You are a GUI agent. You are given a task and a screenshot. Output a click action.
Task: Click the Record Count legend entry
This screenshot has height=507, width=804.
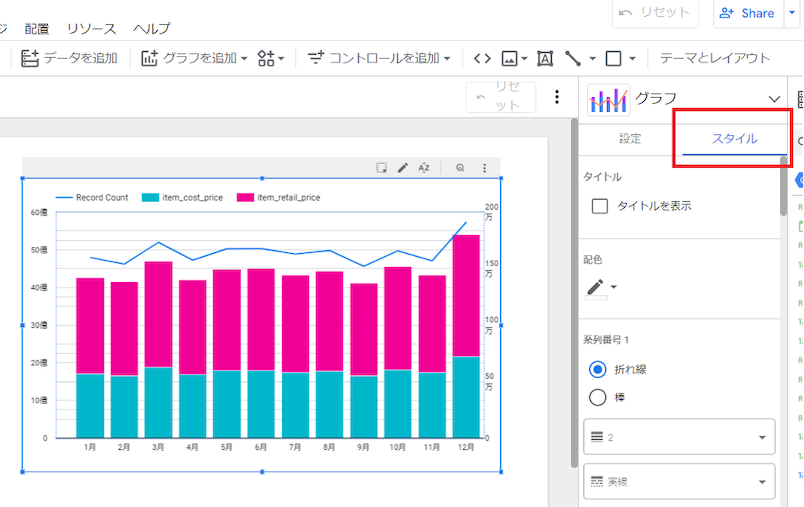[92, 197]
